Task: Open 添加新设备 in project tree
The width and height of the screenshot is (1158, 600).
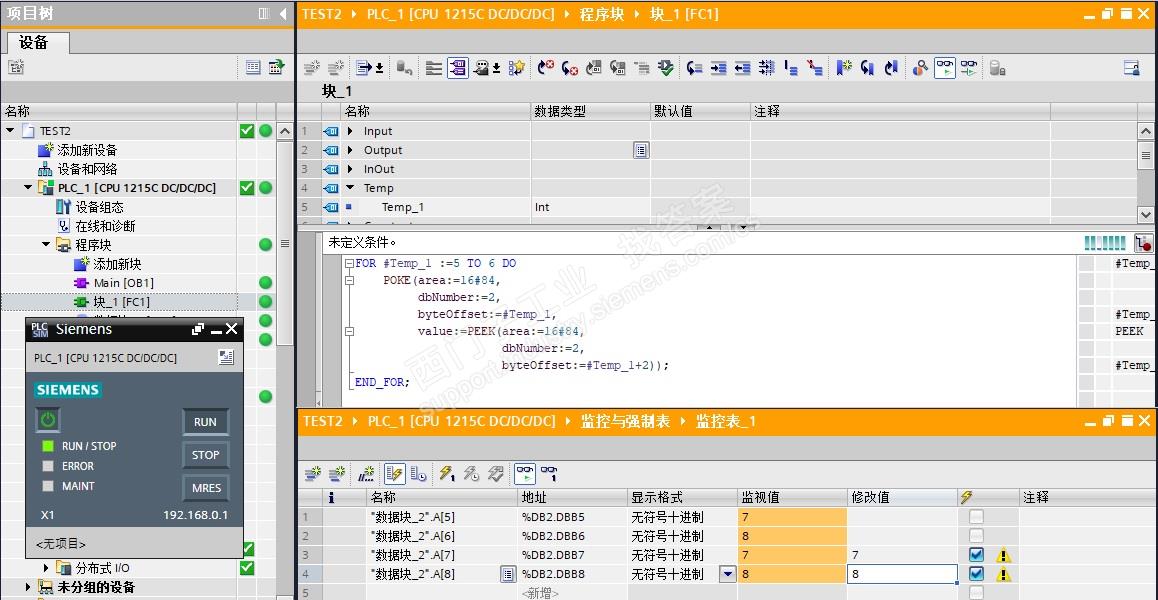Action: (87, 150)
